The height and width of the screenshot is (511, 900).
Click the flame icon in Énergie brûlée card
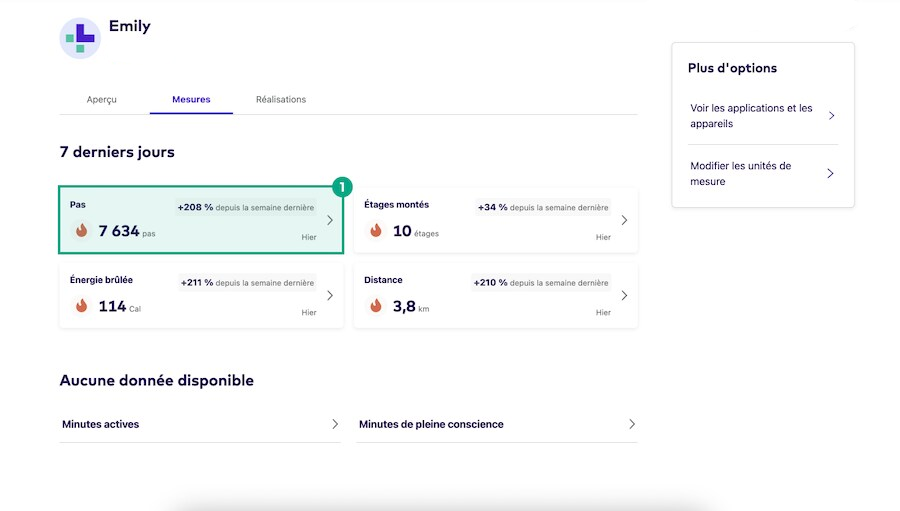pyautogui.click(x=82, y=305)
